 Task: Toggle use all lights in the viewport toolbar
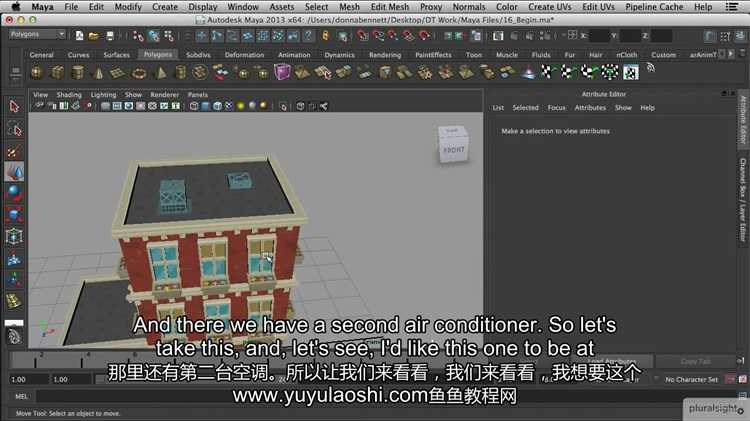pyautogui.click(x=241, y=106)
